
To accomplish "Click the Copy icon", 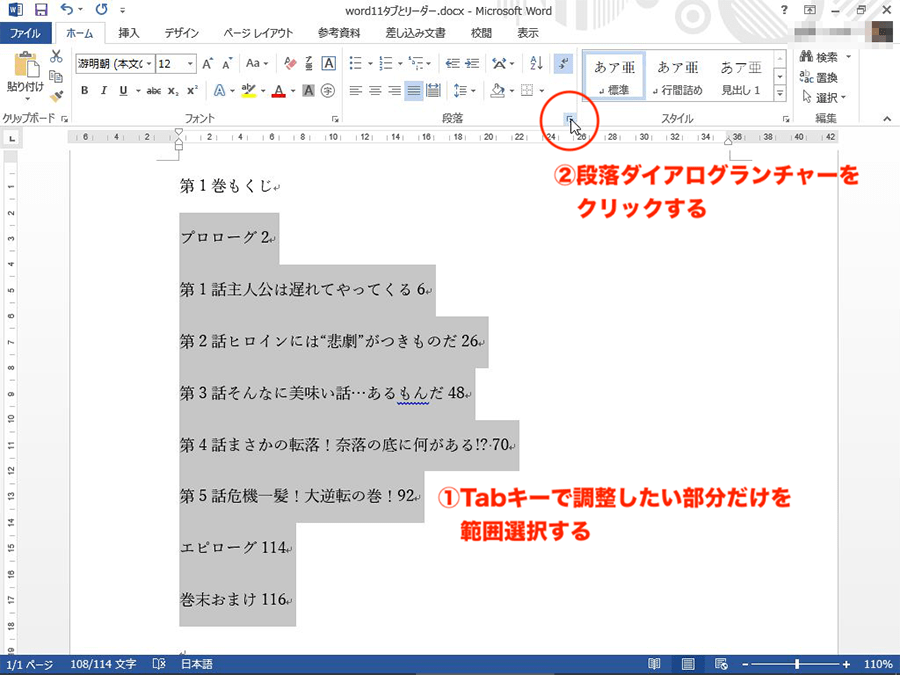I will pos(56,76).
